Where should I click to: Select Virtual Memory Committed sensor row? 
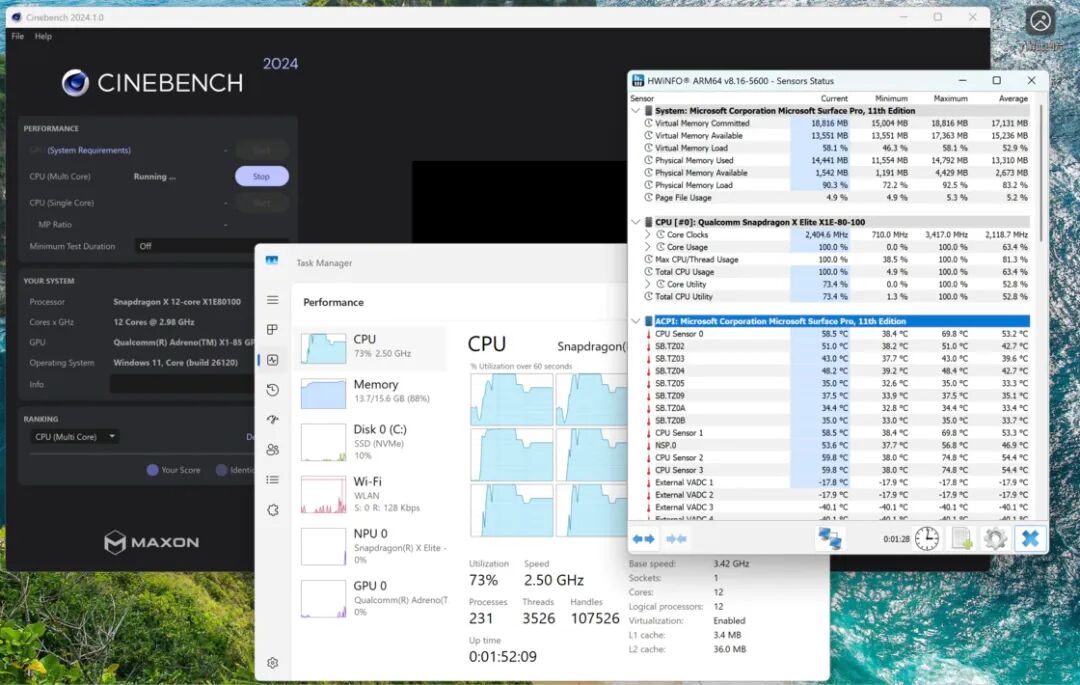[836, 123]
